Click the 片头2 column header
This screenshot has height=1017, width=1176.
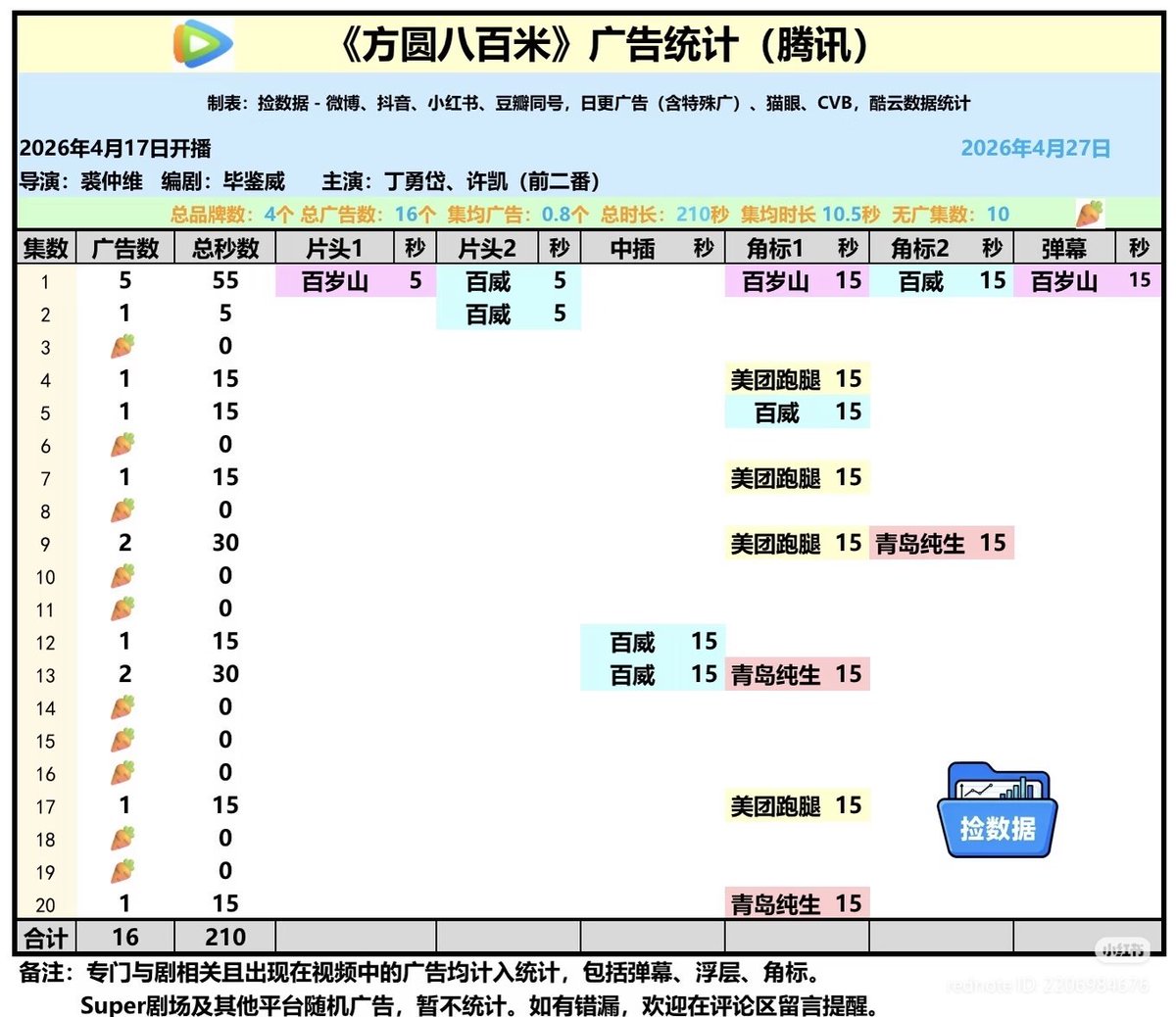click(x=487, y=249)
